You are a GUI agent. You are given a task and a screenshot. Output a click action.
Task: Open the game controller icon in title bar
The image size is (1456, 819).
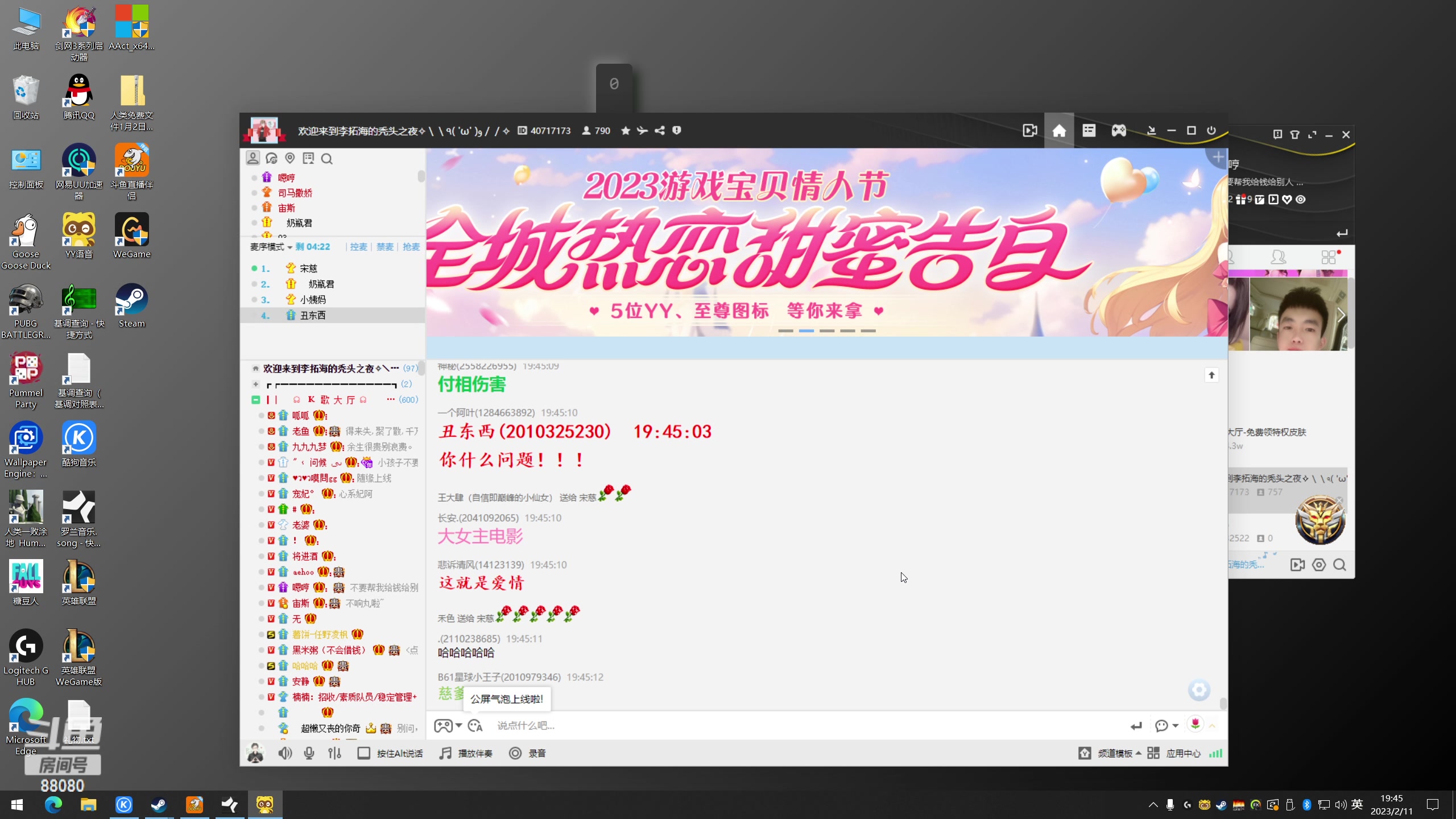pos(1118,130)
